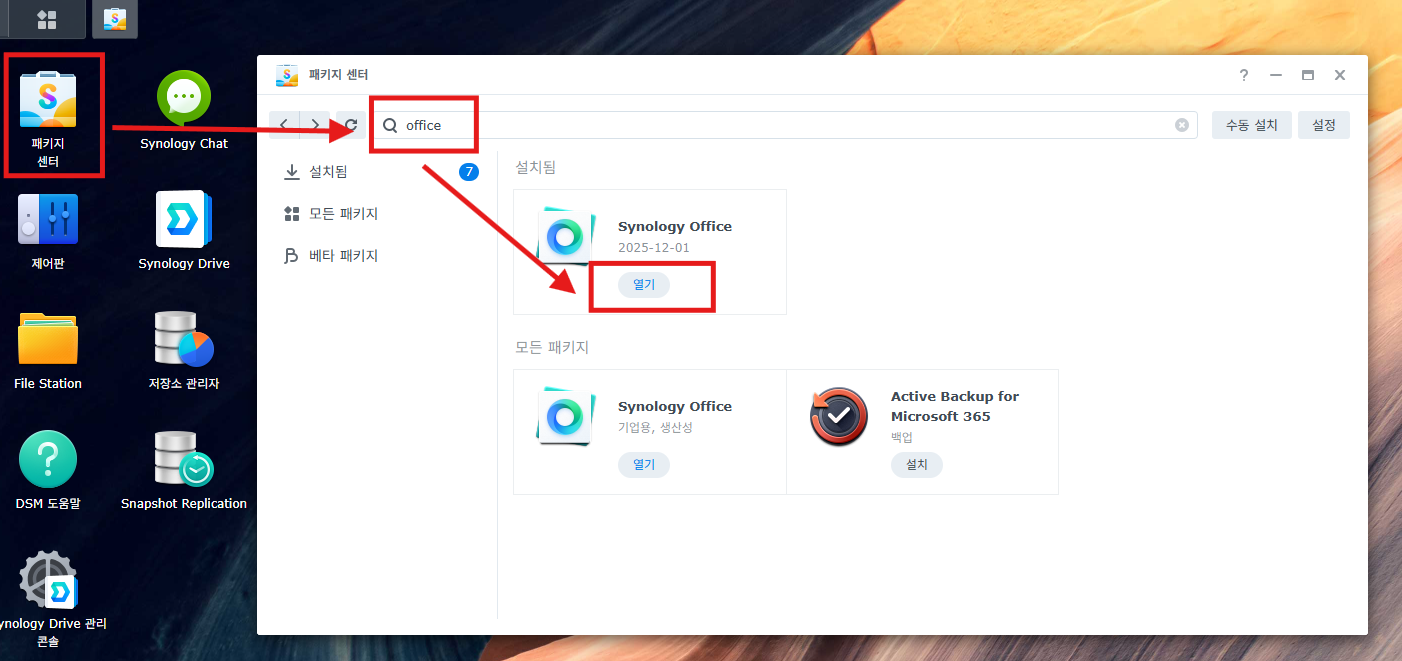
Task: Click the Active Backup for Microsoft 365 icon
Action: 838,417
